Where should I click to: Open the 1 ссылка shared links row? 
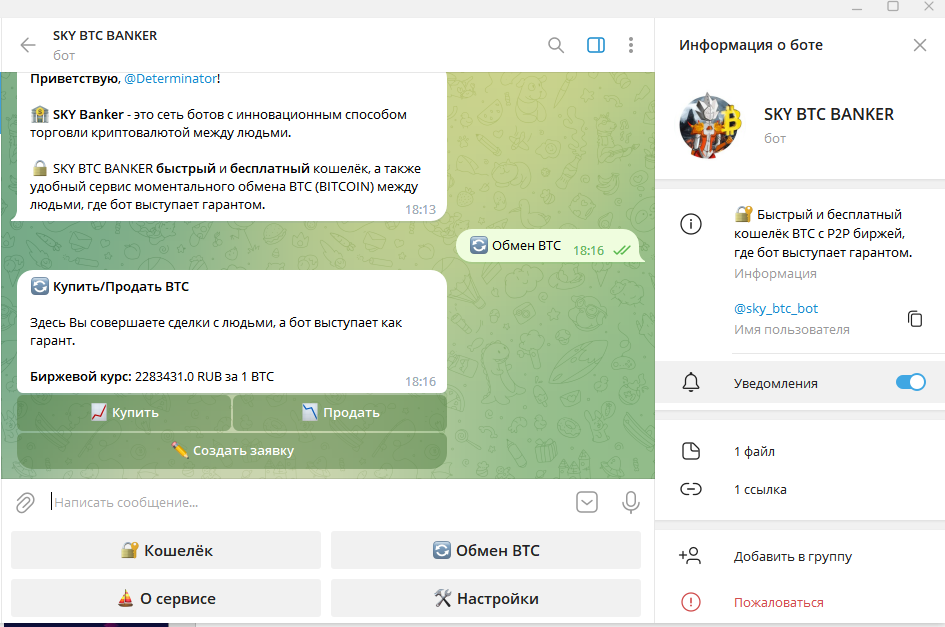(x=800, y=490)
